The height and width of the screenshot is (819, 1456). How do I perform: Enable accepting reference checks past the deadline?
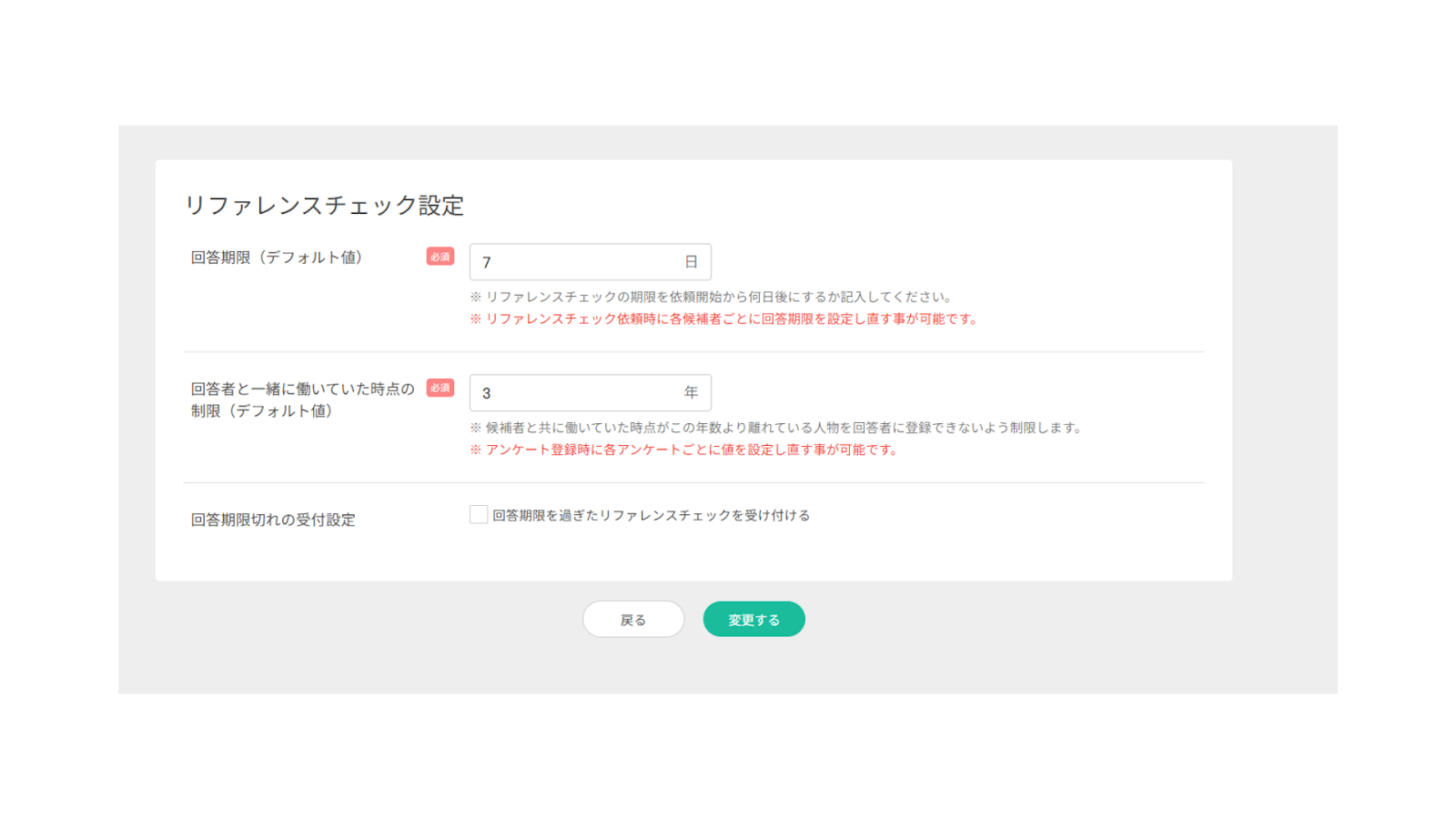click(479, 515)
